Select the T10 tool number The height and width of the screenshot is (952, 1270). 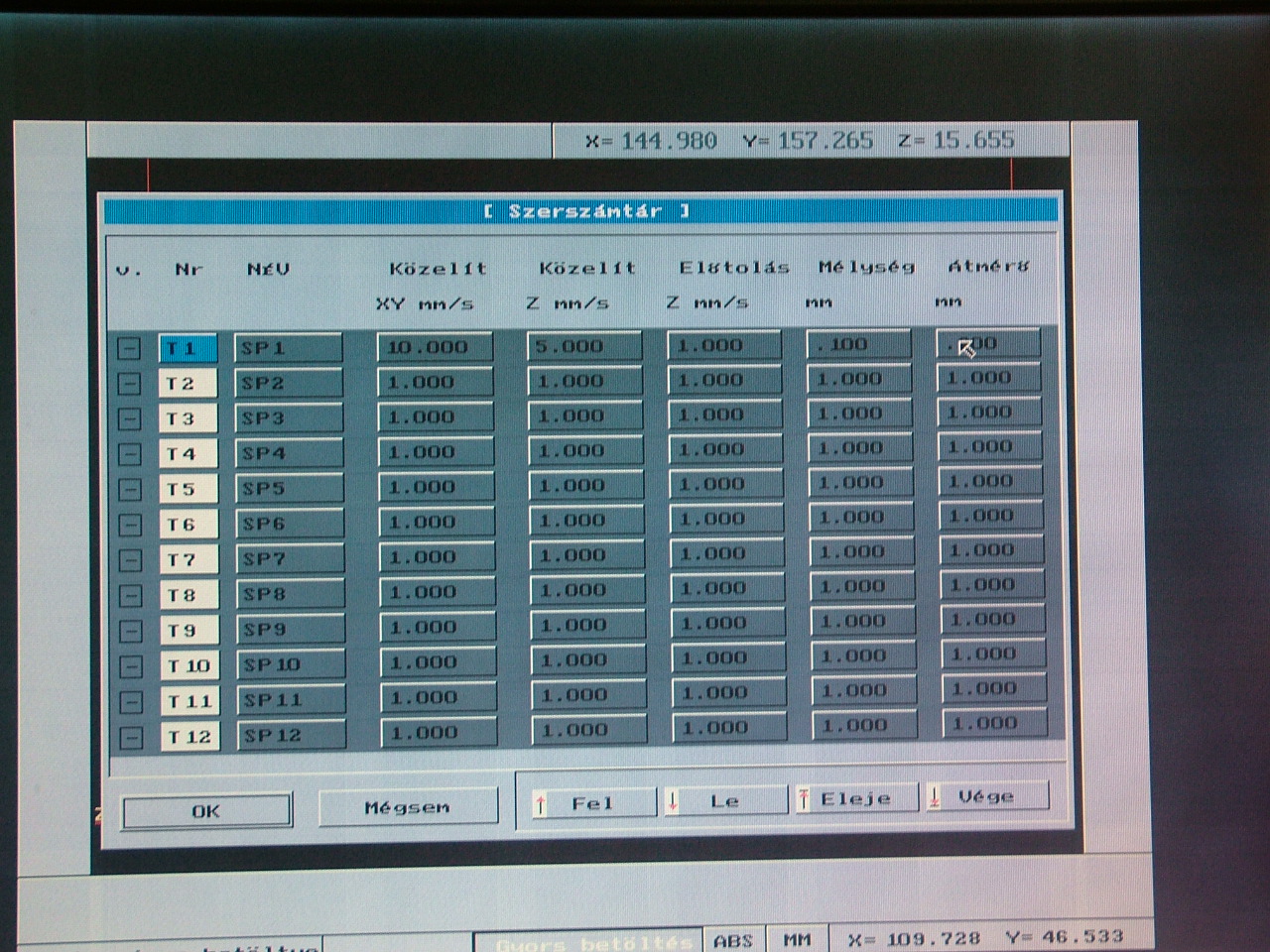tap(189, 665)
